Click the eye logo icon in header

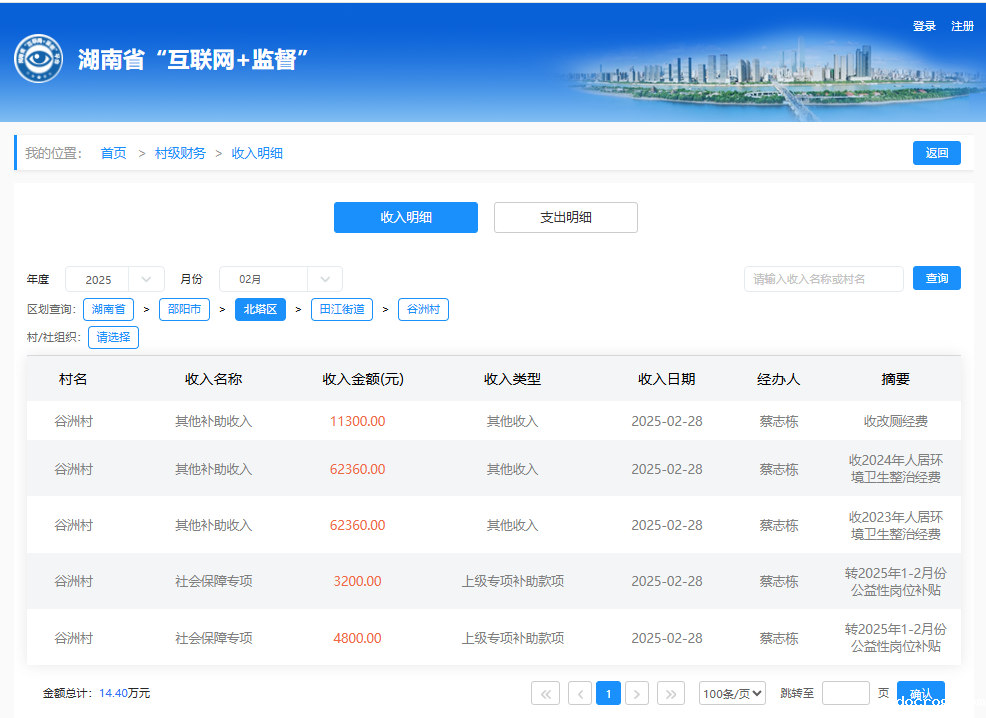tap(38, 59)
